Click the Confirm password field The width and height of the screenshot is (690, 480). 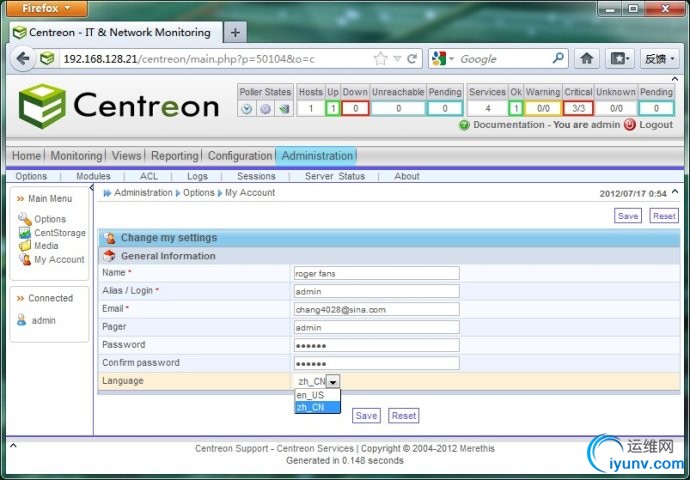(x=377, y=363)
